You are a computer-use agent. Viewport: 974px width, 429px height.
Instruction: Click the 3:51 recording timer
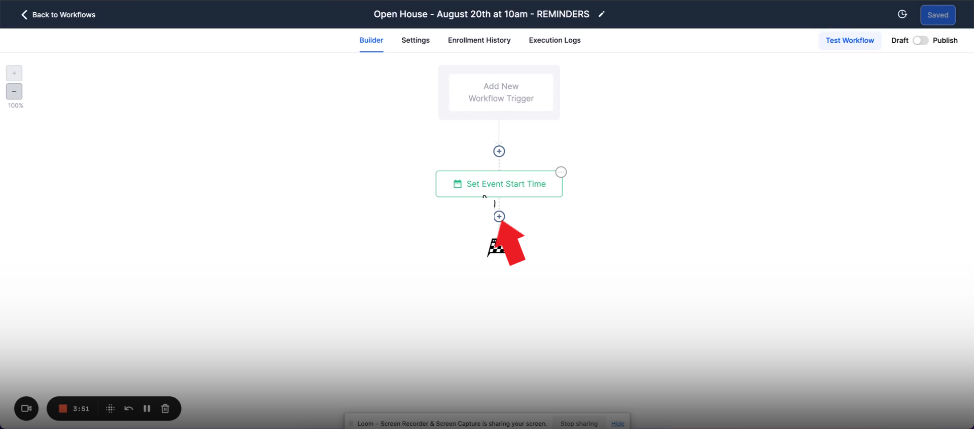81,409
